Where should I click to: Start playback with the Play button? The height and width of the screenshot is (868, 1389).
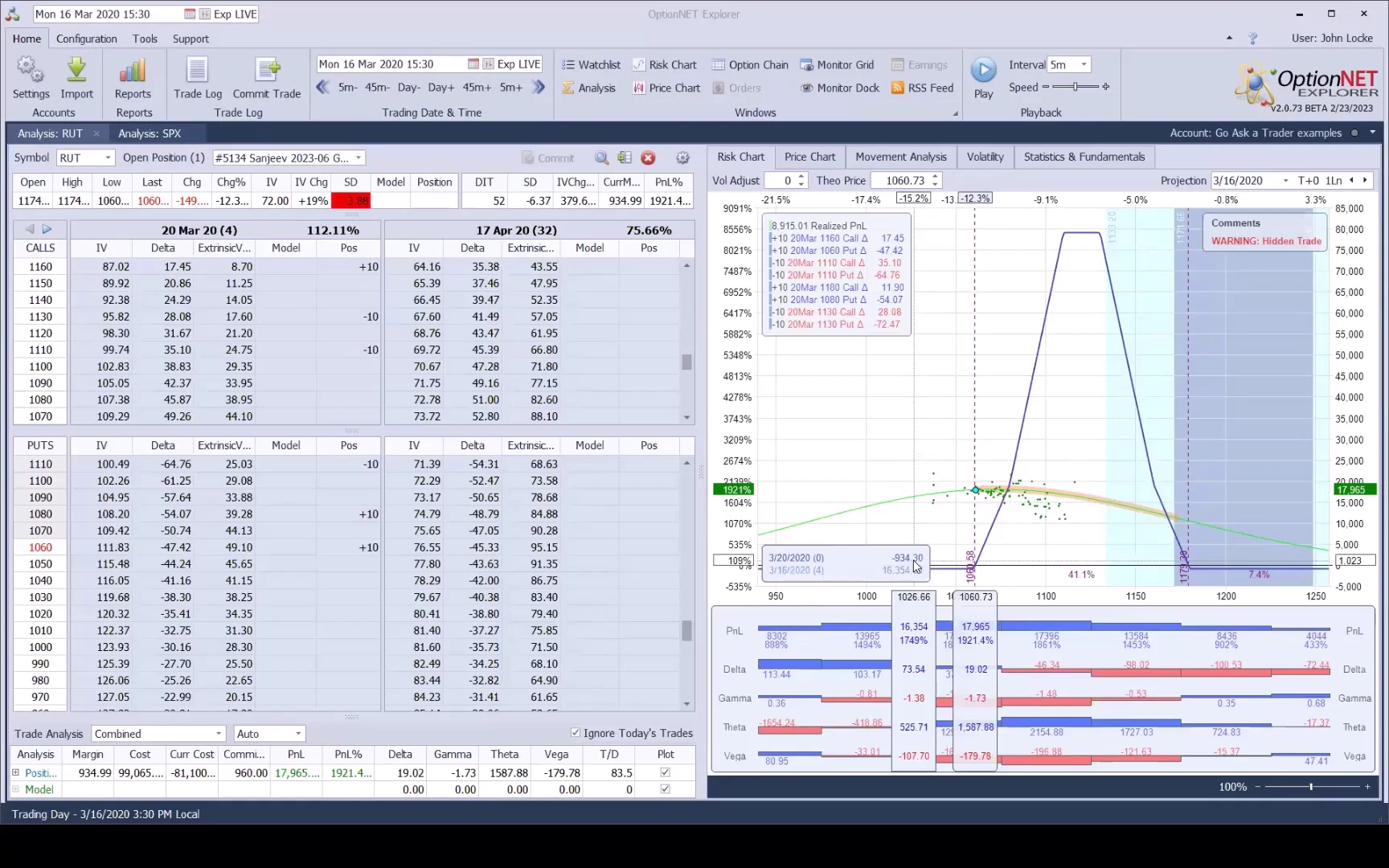[x=983, y=78]
